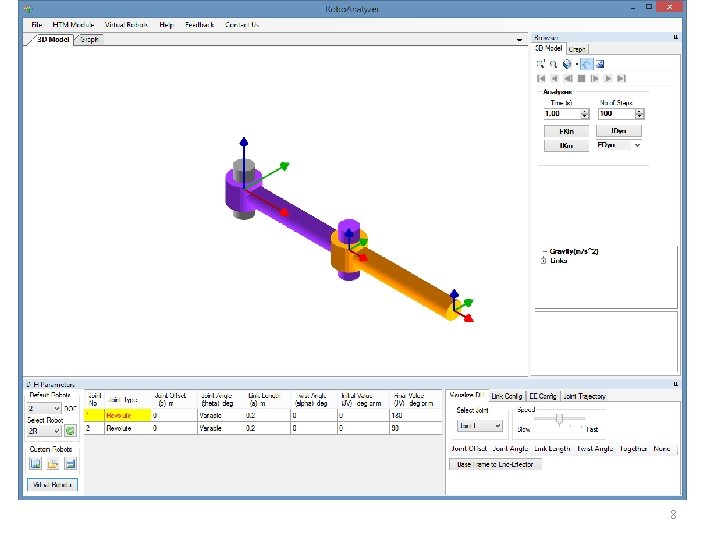Image resolution: width=720 pixels, height=540 pixels.
Task: Open the Virtual Robots menu
Action: click(126, 25)
